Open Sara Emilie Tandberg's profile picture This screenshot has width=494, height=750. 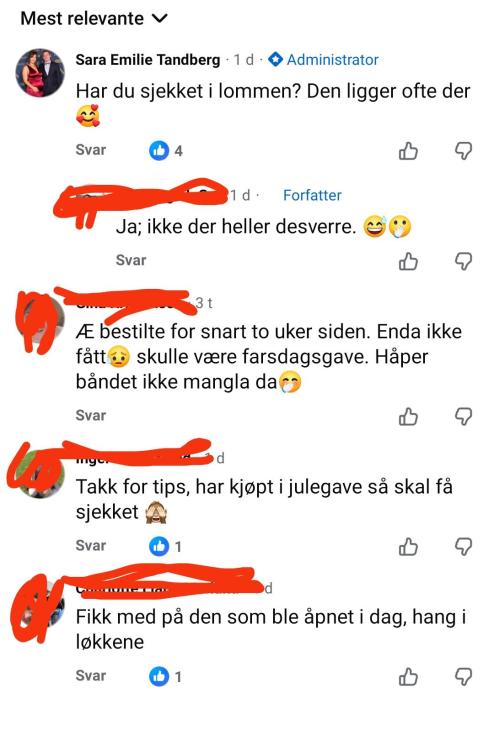[40, 73]
